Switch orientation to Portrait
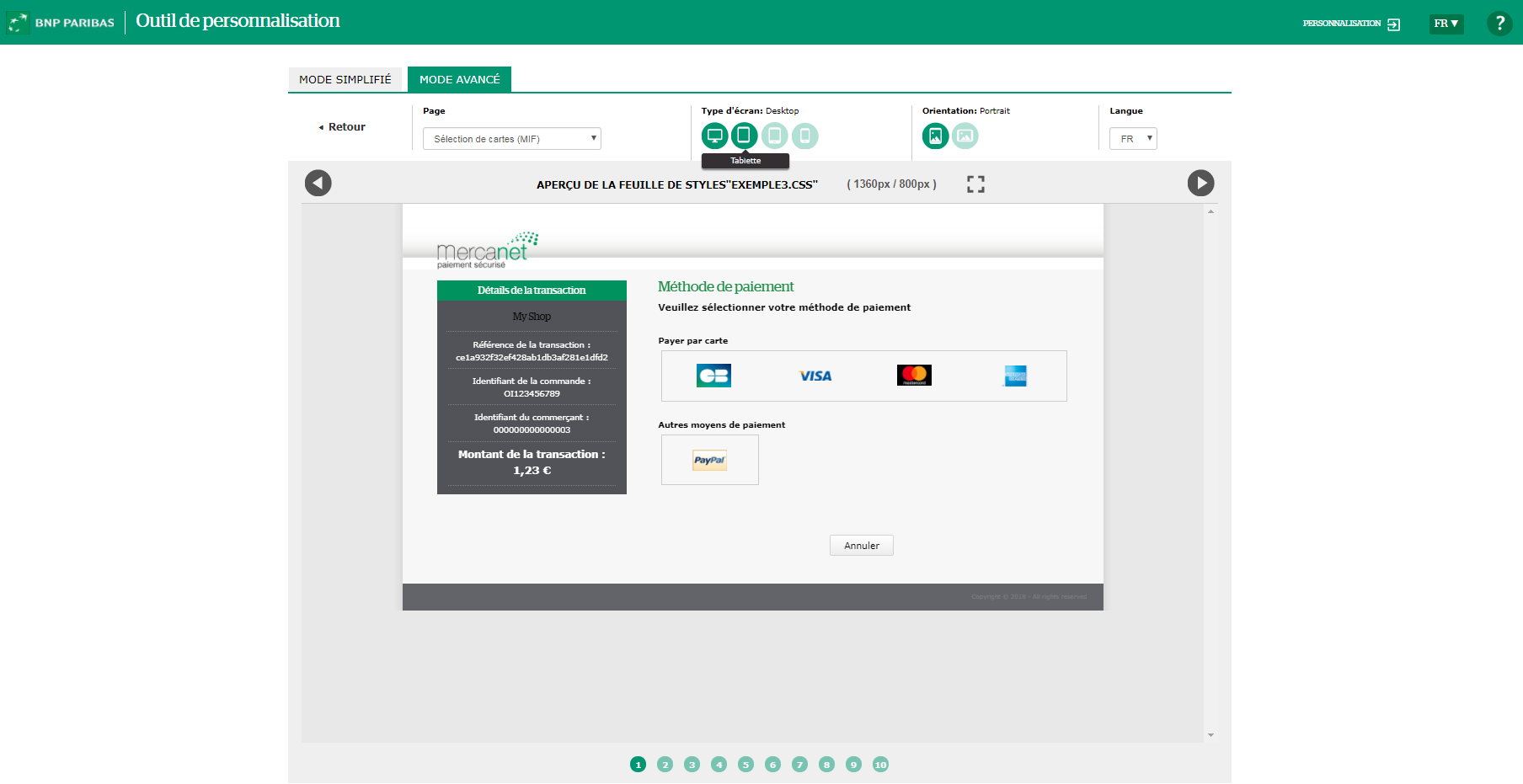Screen dimensions: 1523x784 pyautogui.click(x=935, y=136)
